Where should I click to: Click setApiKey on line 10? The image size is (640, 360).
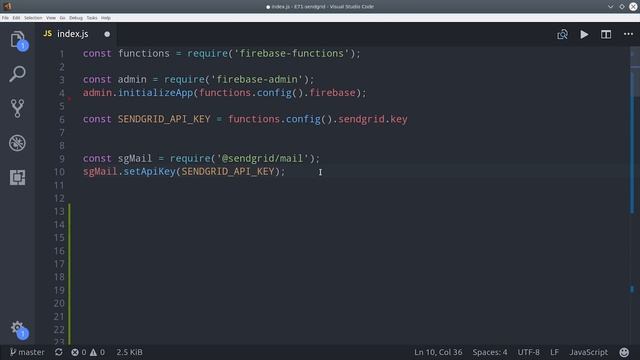149,171
